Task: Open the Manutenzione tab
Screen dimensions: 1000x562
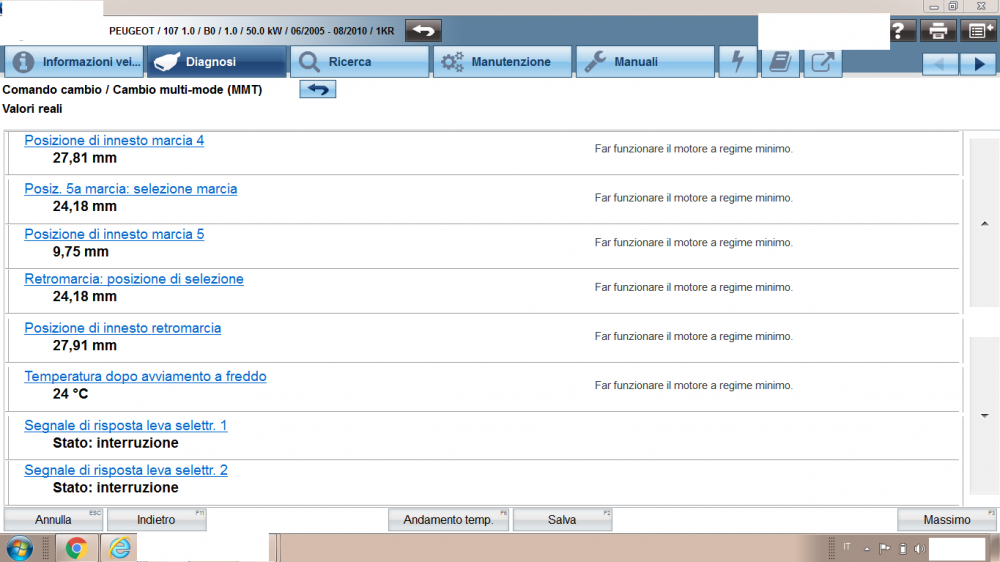Action: (x=502, y=62)
